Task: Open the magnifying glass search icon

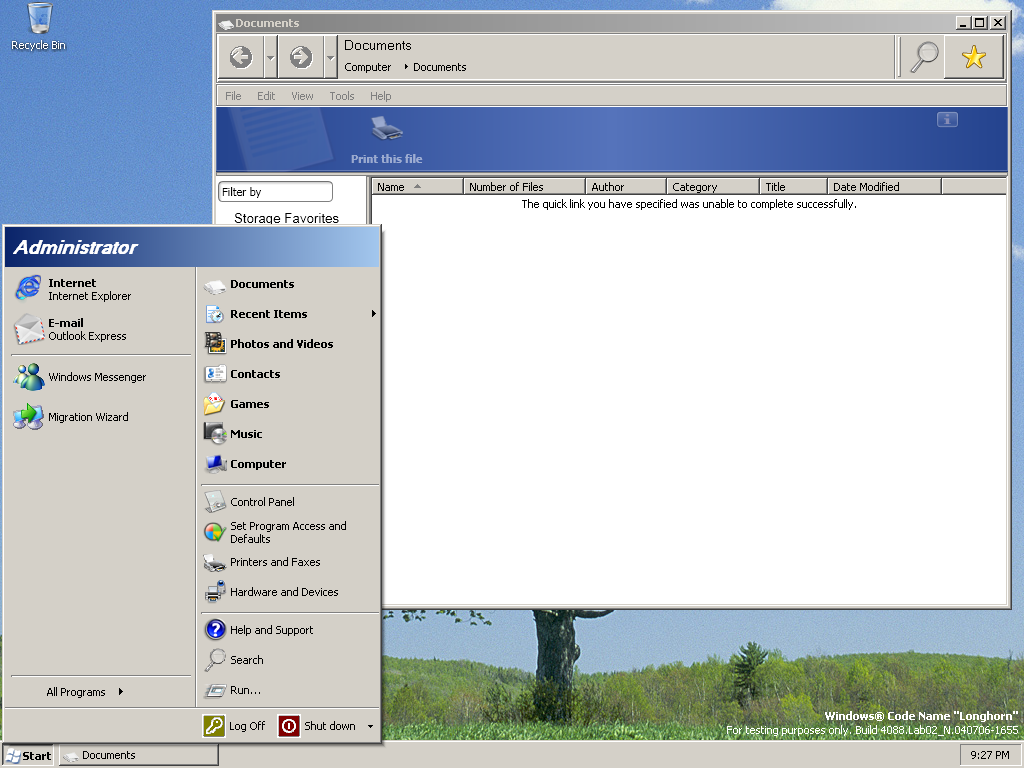Action: pyautogui.click(x=924, y=58)
